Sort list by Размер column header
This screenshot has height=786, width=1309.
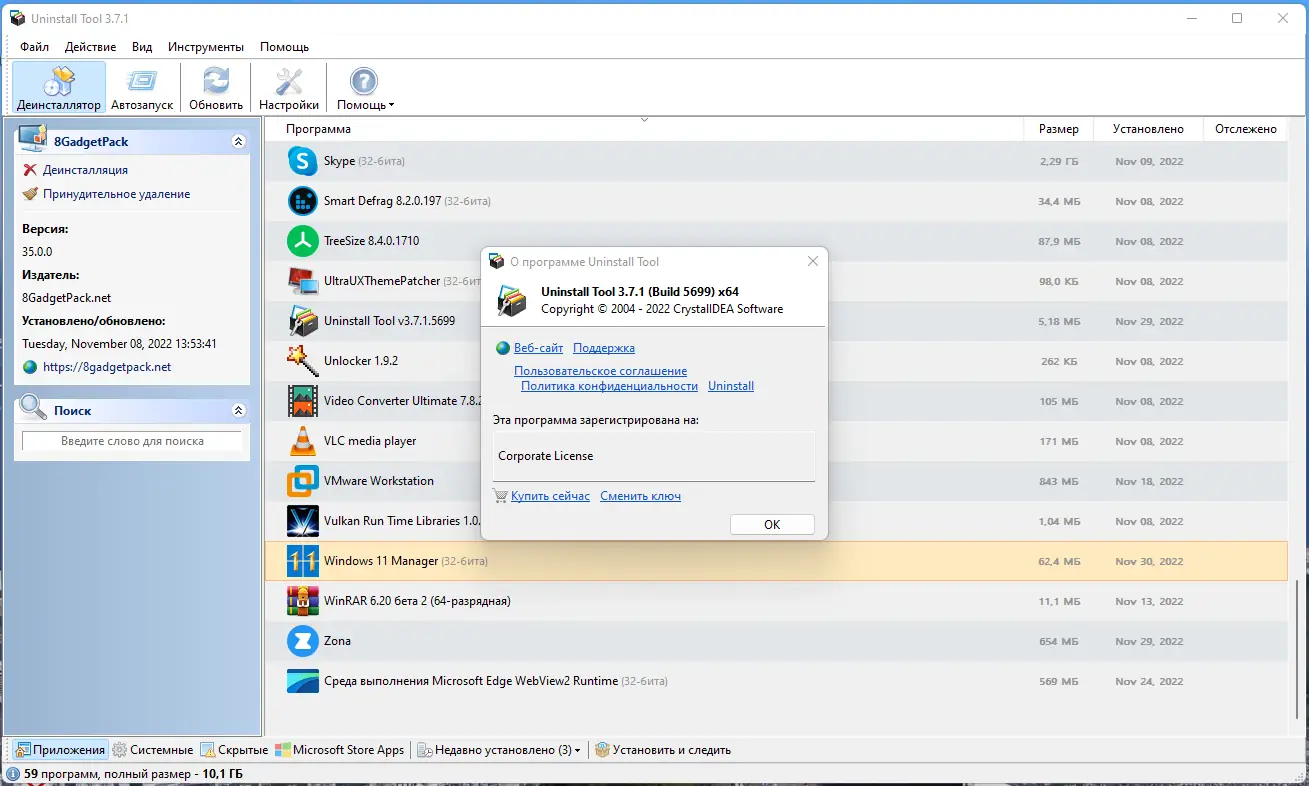coord(1058,129)
